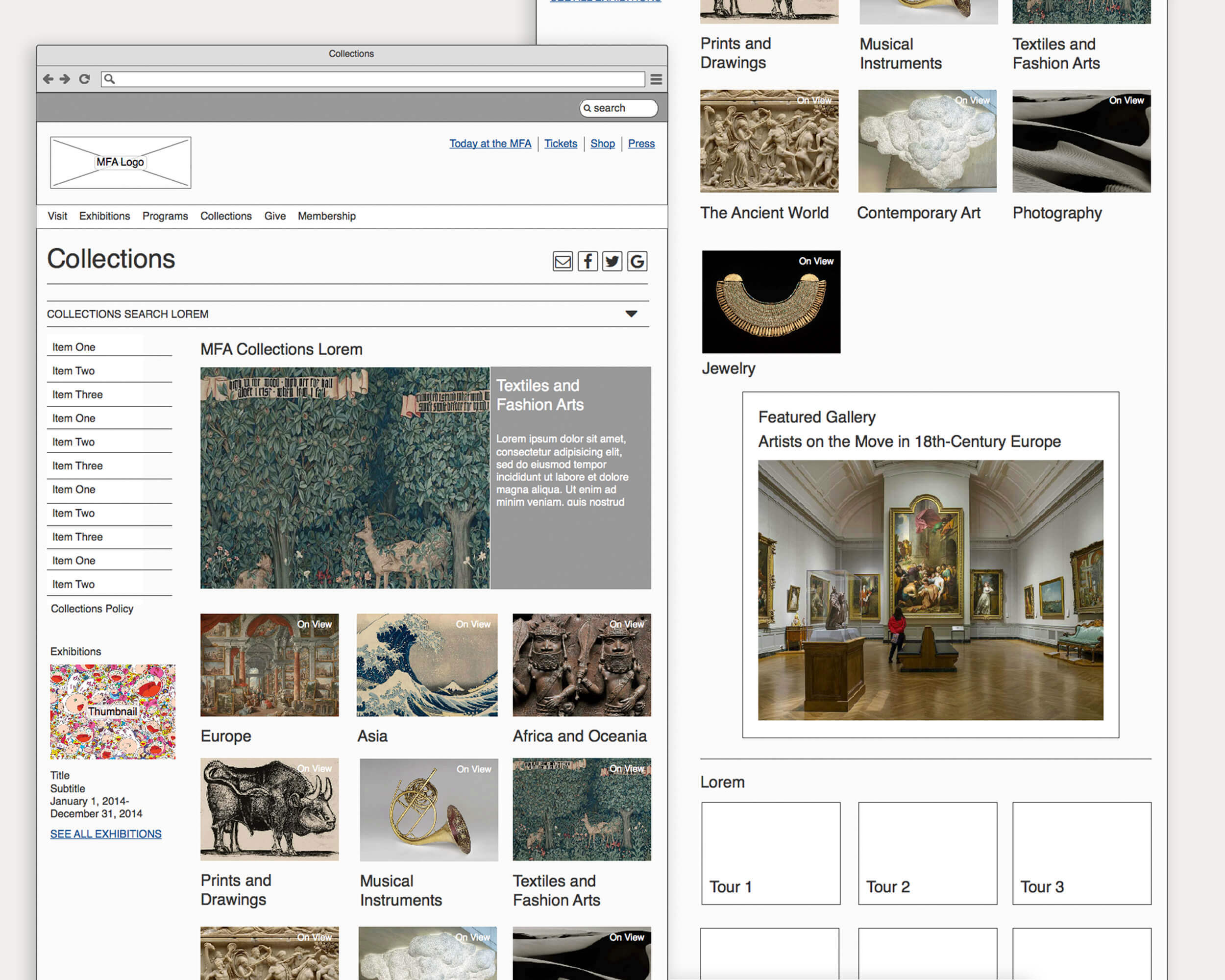This screenshot has width=1225, height=980.
Task: Click the Africa and Oceania title
Action: click(x=580, y=736)
